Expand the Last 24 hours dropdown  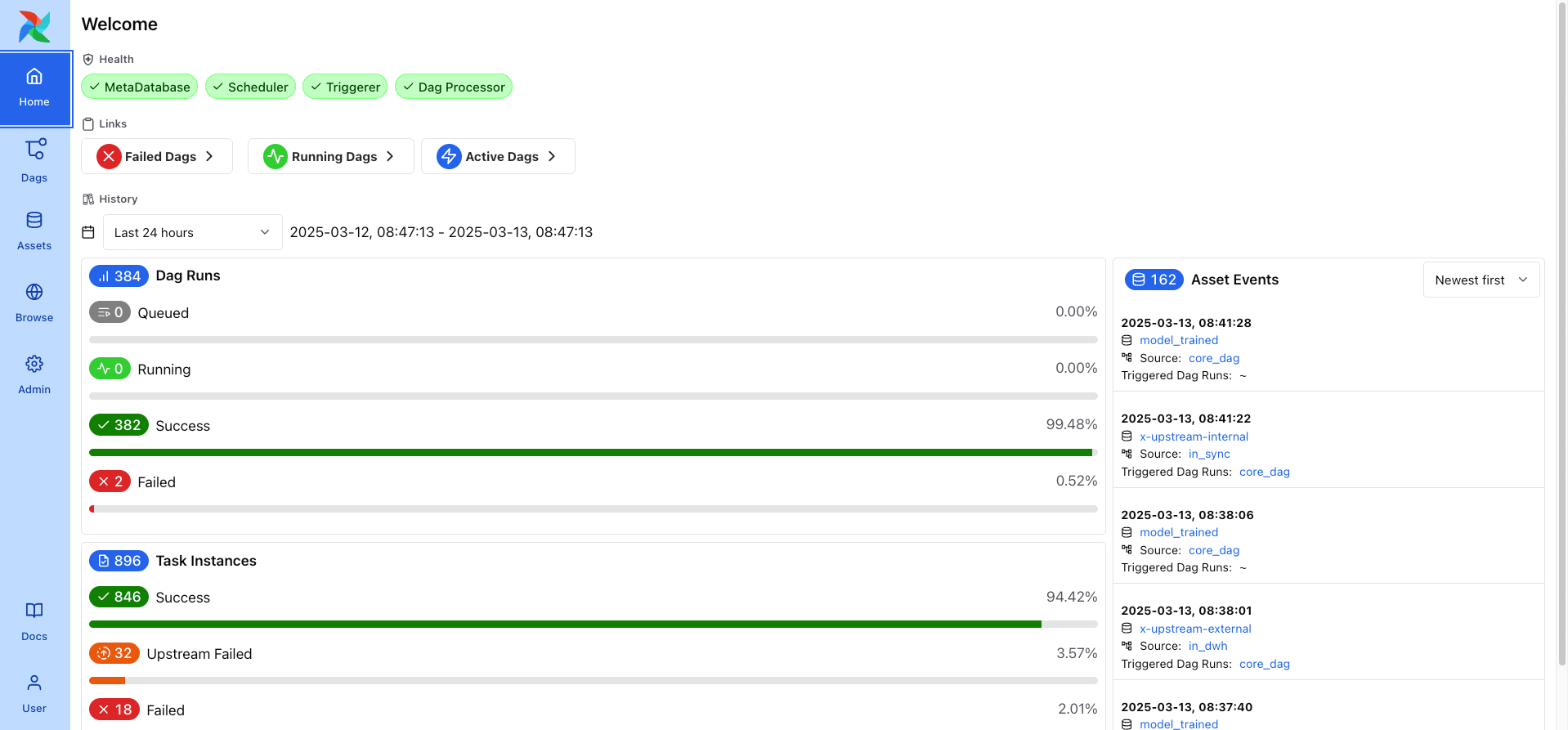pos(192,232)
